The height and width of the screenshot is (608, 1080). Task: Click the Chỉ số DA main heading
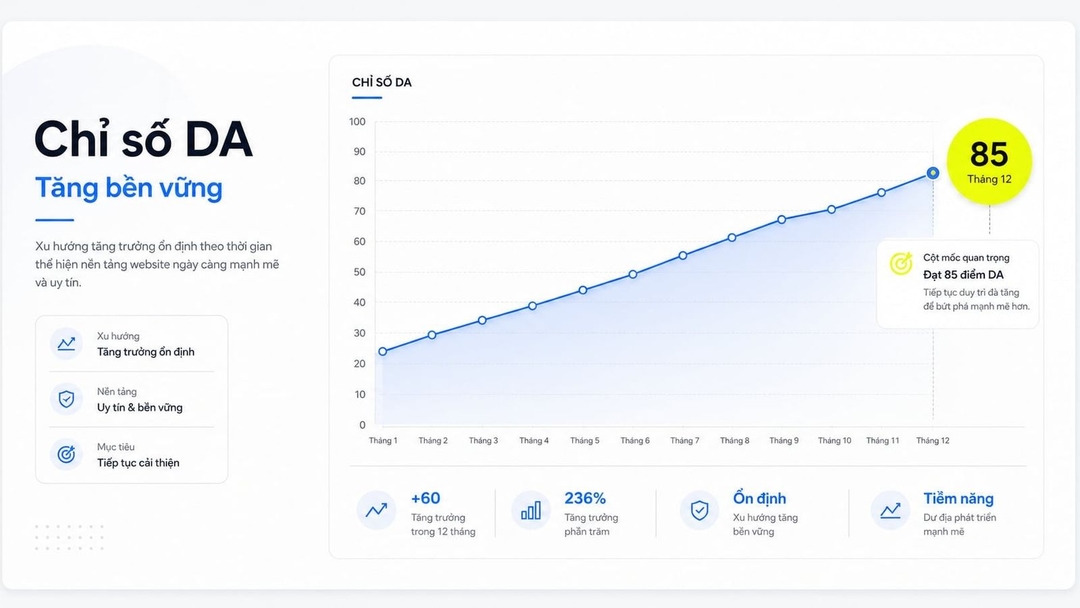[x=143, y=139]
